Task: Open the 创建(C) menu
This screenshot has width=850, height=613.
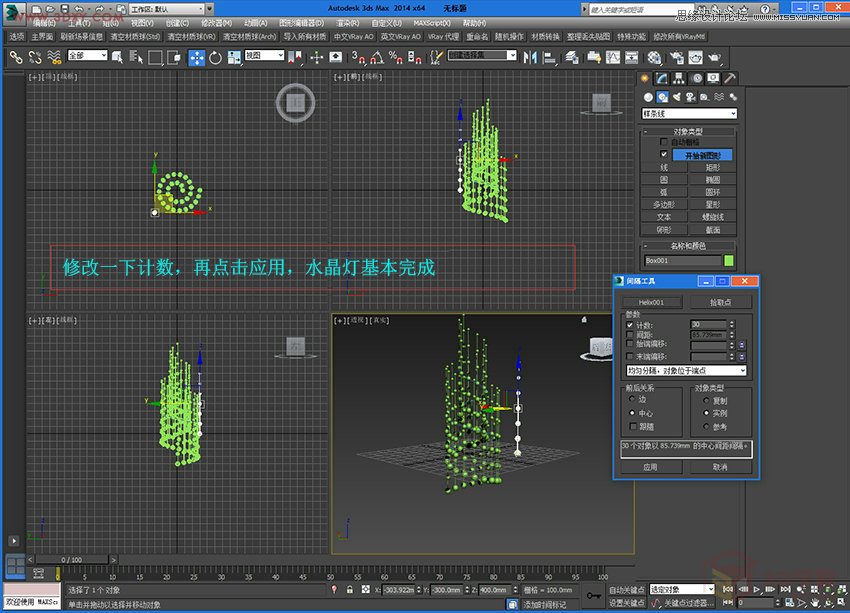Action: click(177, 23)
